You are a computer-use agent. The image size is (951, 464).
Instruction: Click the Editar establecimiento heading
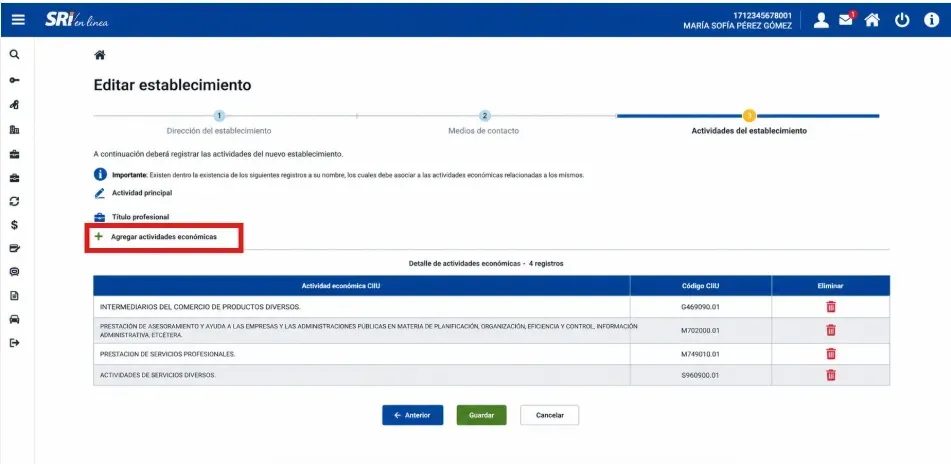click(172, 86)
